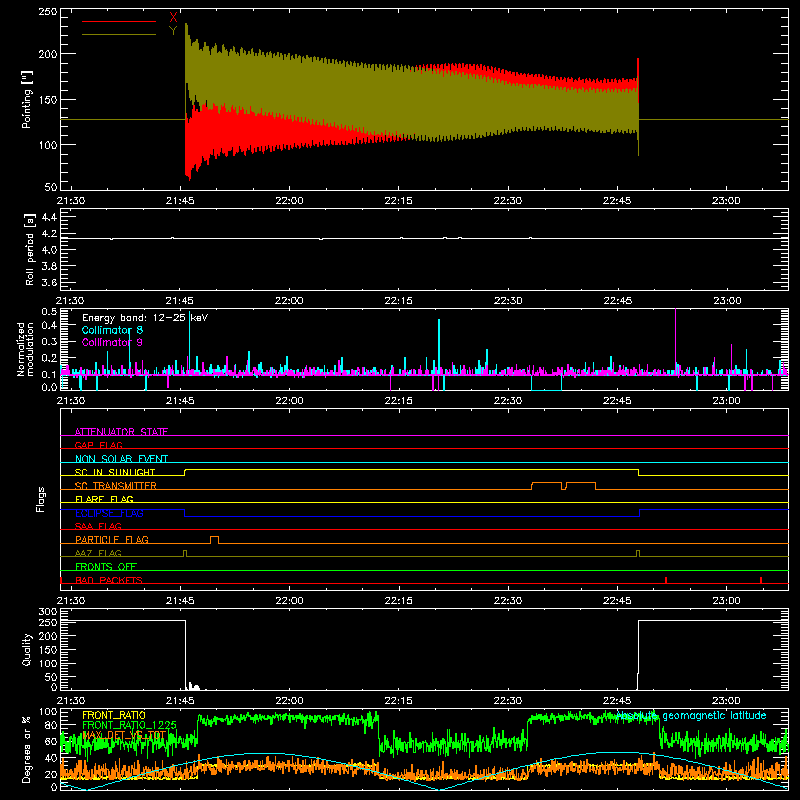Click 21:30 tick under the Flags plot

[70, 601]
